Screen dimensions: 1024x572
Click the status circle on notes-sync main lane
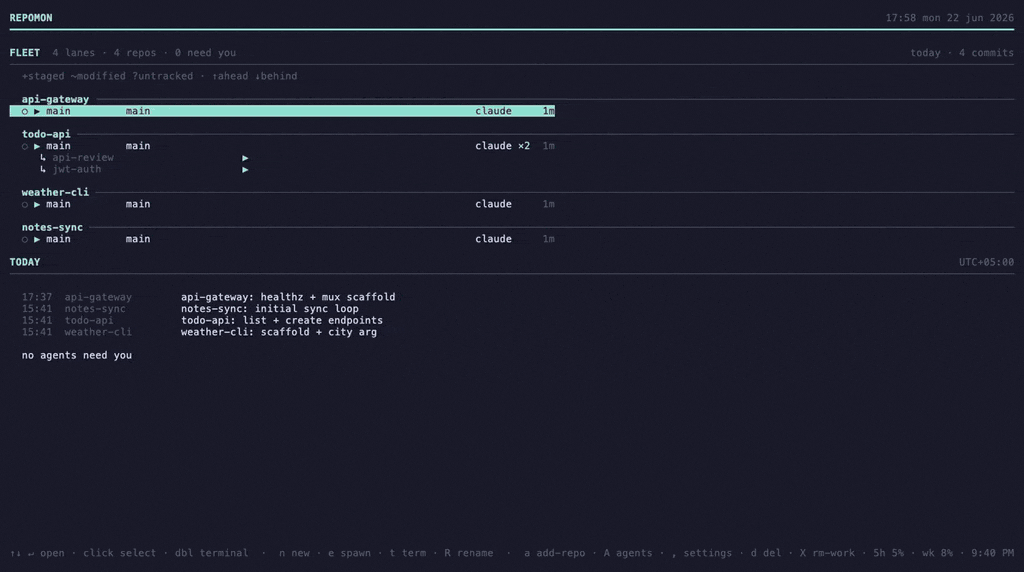click(x=25, y=240)
